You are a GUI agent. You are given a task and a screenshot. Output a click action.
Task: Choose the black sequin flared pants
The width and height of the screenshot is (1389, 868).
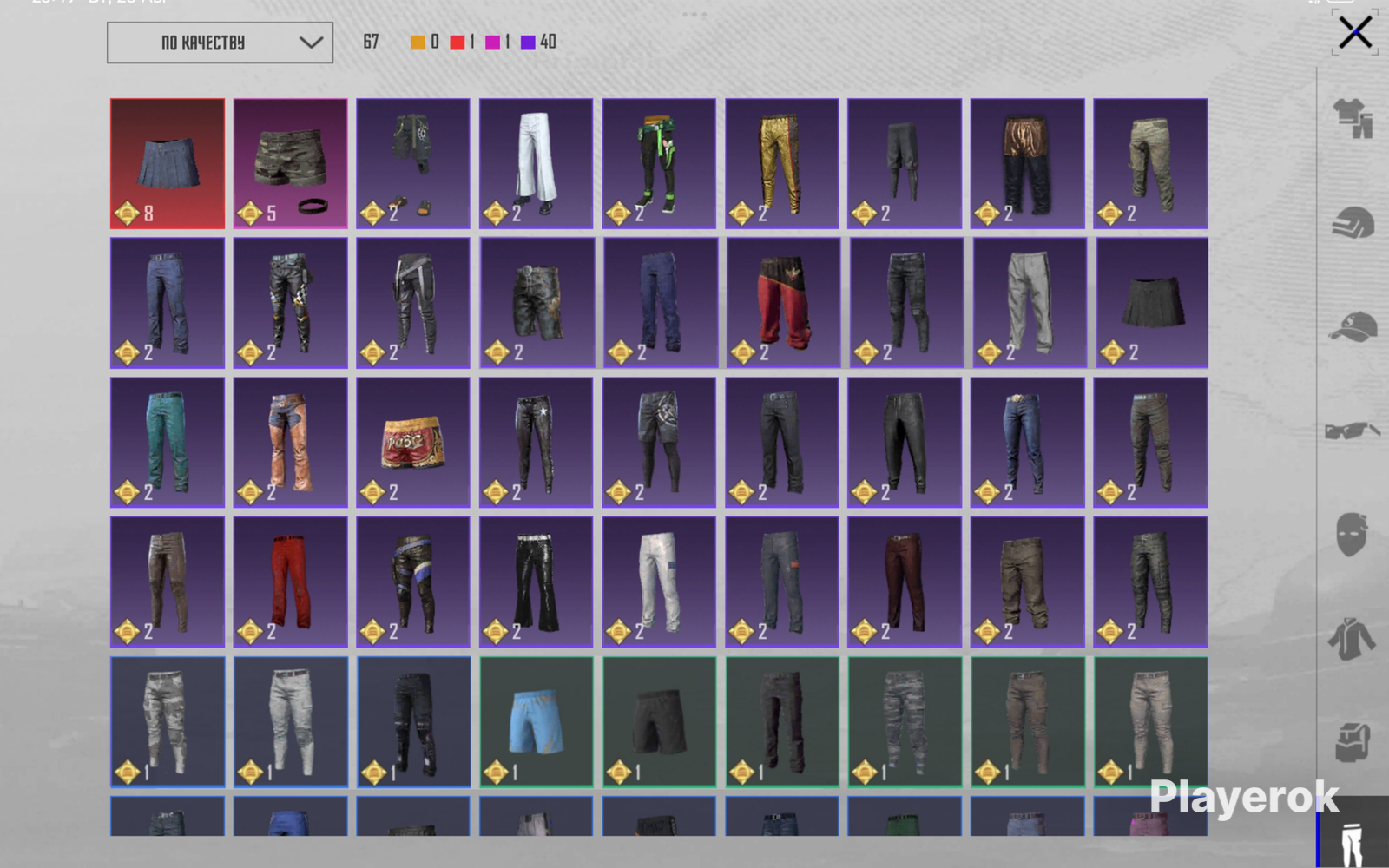tap(537, 582)
